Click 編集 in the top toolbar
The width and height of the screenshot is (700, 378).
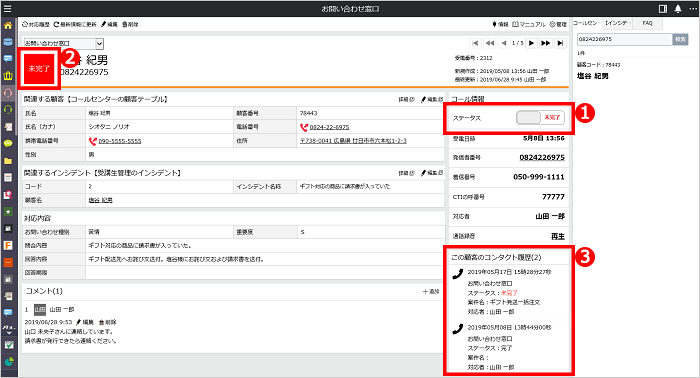[109, 25]
